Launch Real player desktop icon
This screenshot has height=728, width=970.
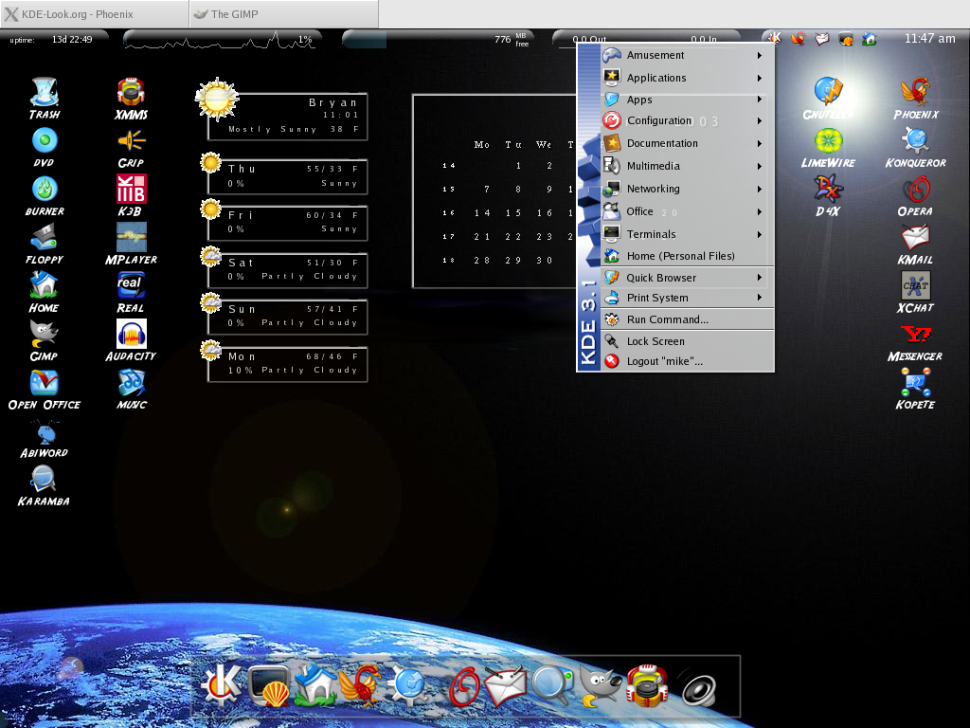point(131,292)
